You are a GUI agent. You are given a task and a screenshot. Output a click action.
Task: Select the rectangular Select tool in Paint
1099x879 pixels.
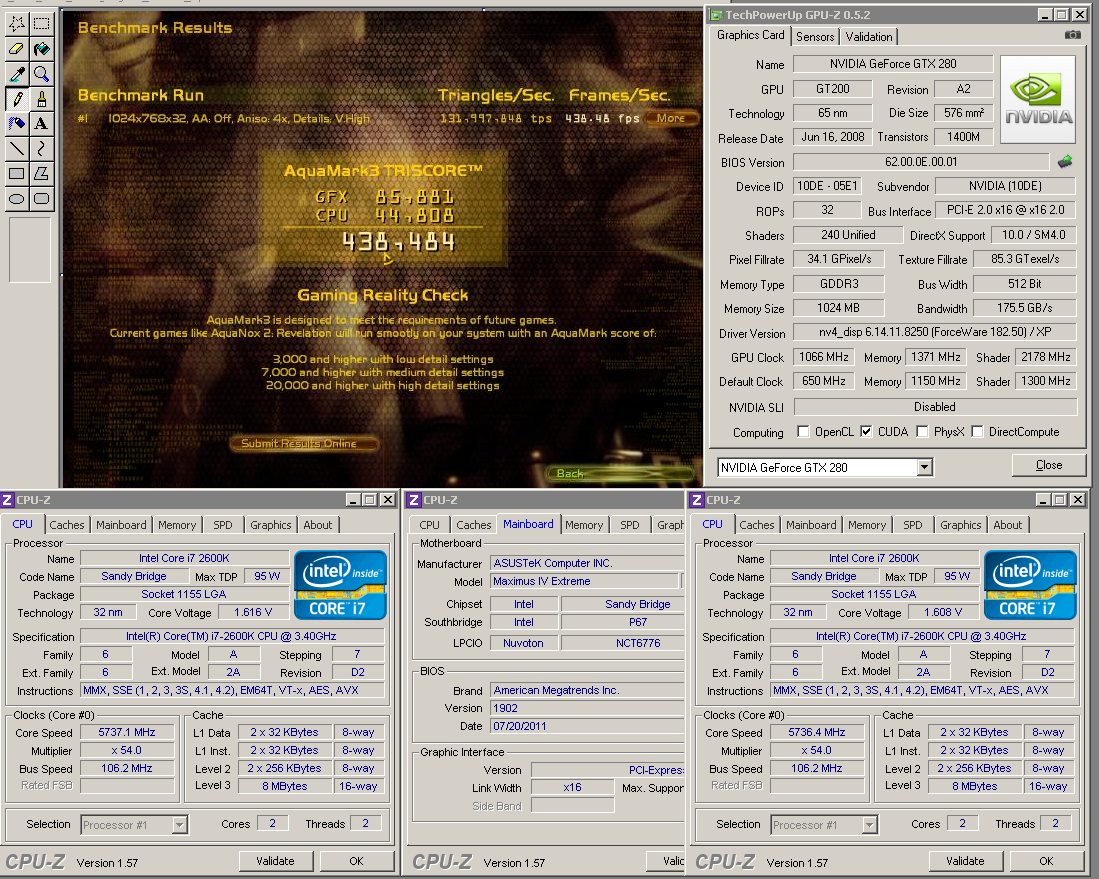point(41,24)
